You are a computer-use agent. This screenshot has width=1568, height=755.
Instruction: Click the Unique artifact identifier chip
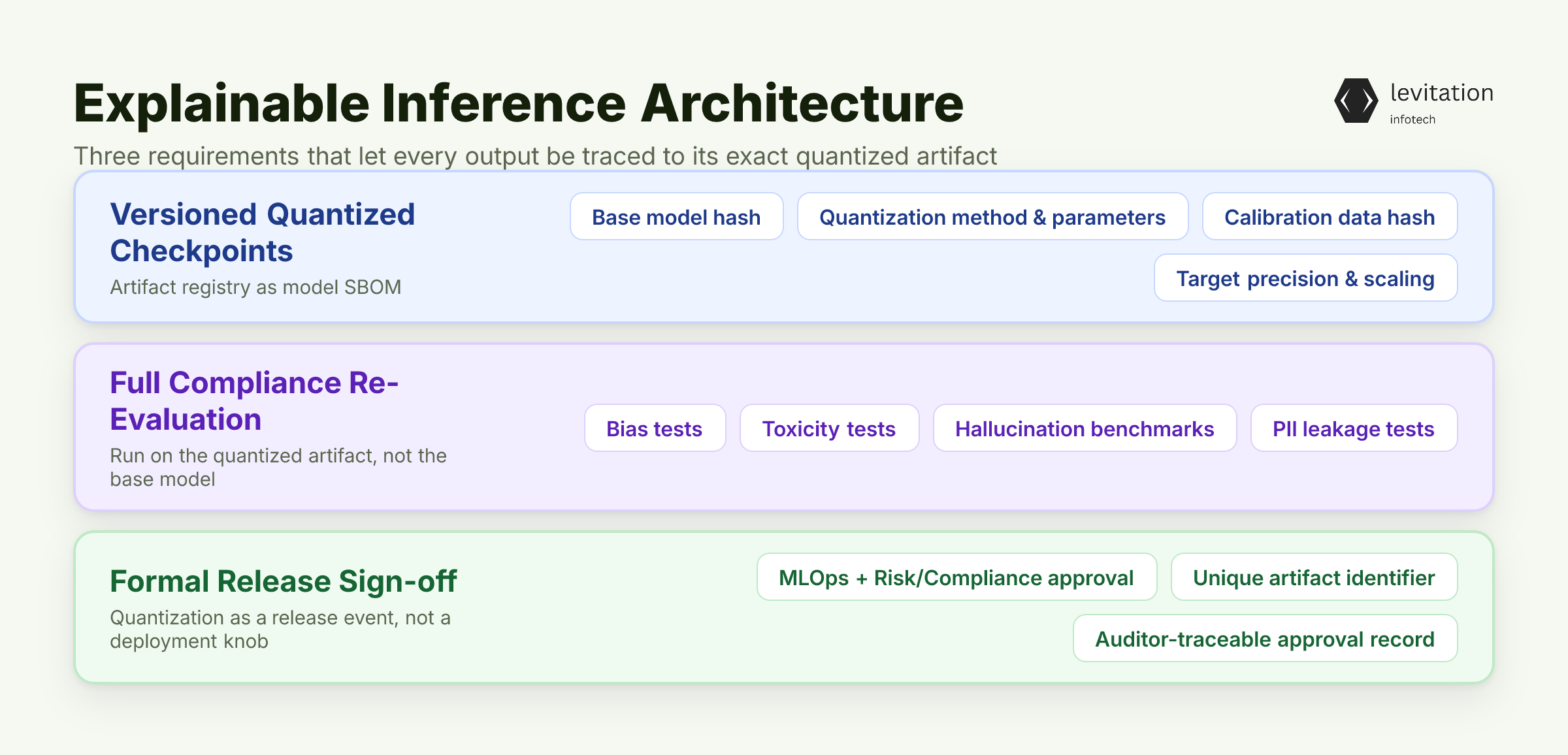click(x=1314, y=577)
